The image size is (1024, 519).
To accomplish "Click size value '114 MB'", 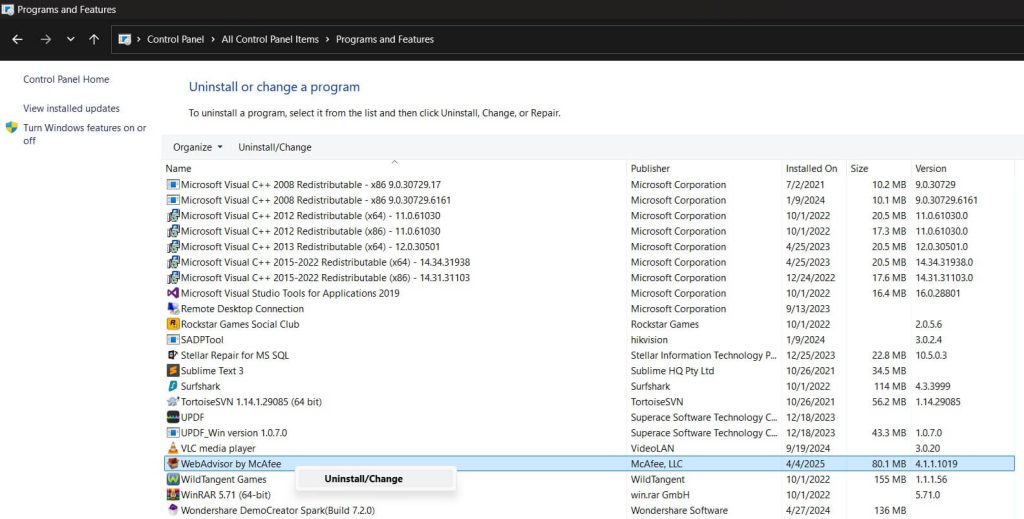I will pos(891,386).
